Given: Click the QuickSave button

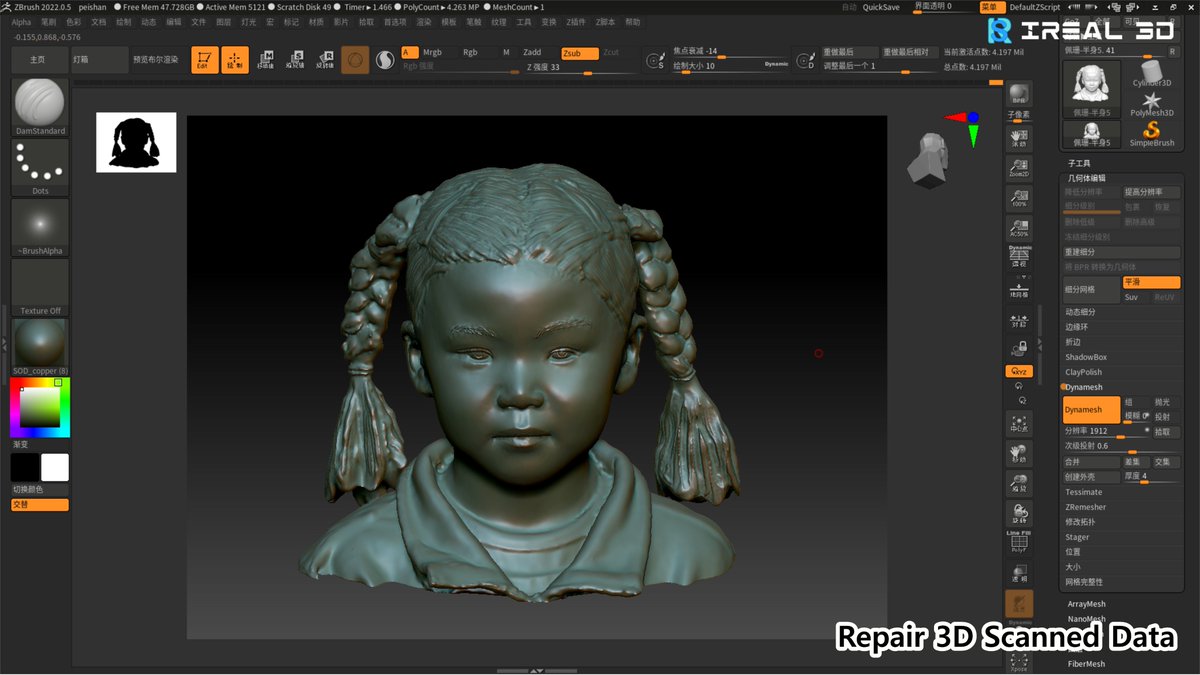Looking at the screenshot, I should (x=881, y=7).
